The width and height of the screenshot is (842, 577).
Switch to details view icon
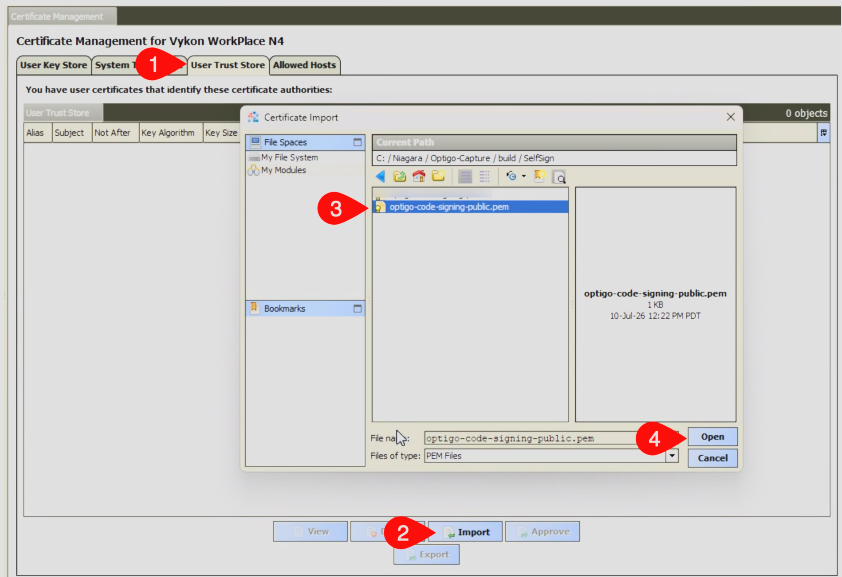484,176
